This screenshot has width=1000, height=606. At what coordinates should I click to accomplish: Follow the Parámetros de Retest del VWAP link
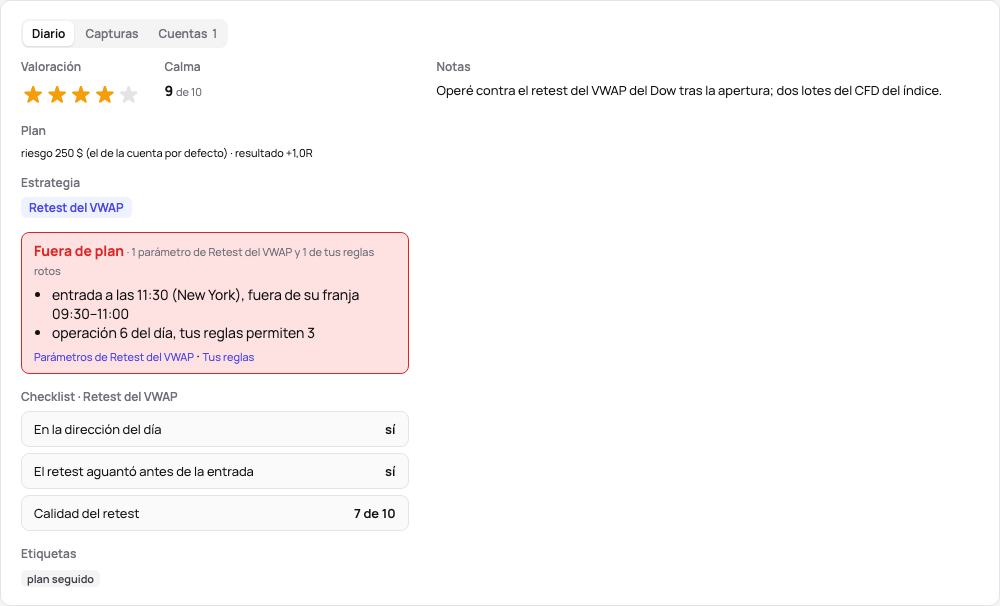(x=114, y=357)
